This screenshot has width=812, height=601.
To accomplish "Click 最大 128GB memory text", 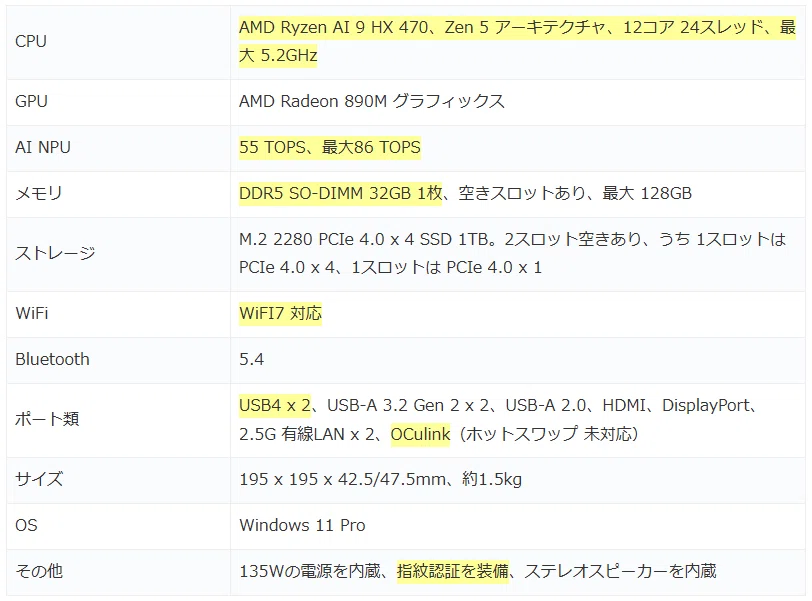I will tap(647, 193).
